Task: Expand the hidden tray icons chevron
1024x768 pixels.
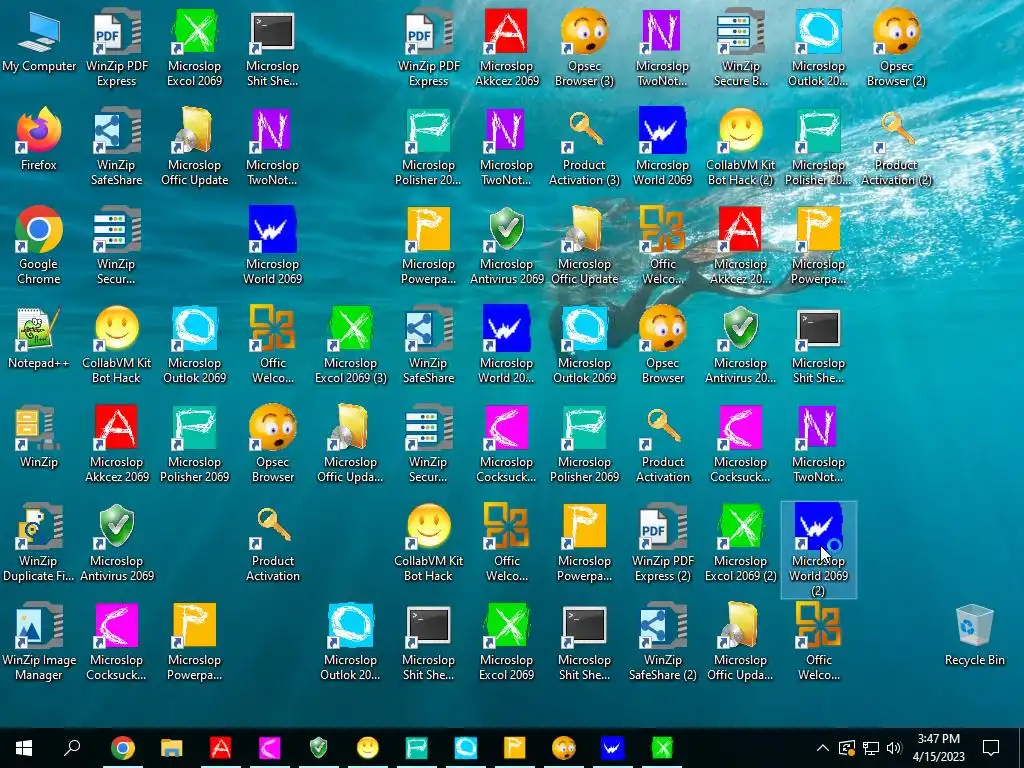Action: coord(823,748)
